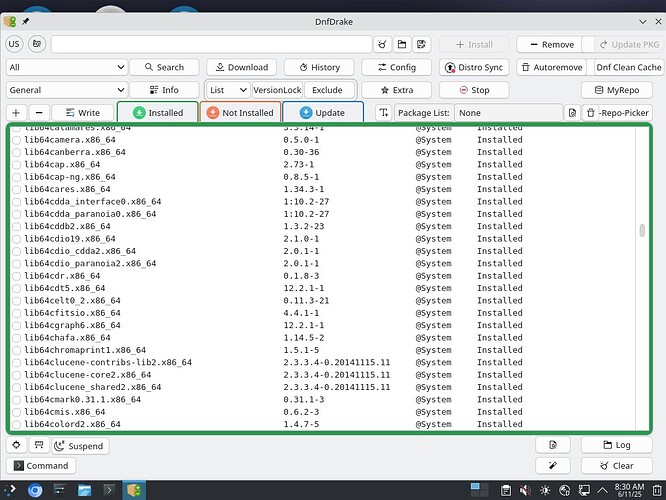Check lib64cdr.x86_64 checkbox
This screenshot has height=500, width=666.
[x=17, y=276]
